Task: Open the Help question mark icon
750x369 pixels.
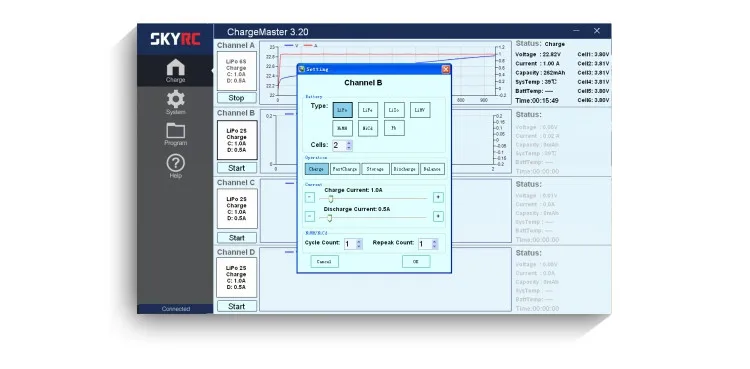Action: pyautogui.click(x=176, y=163)
